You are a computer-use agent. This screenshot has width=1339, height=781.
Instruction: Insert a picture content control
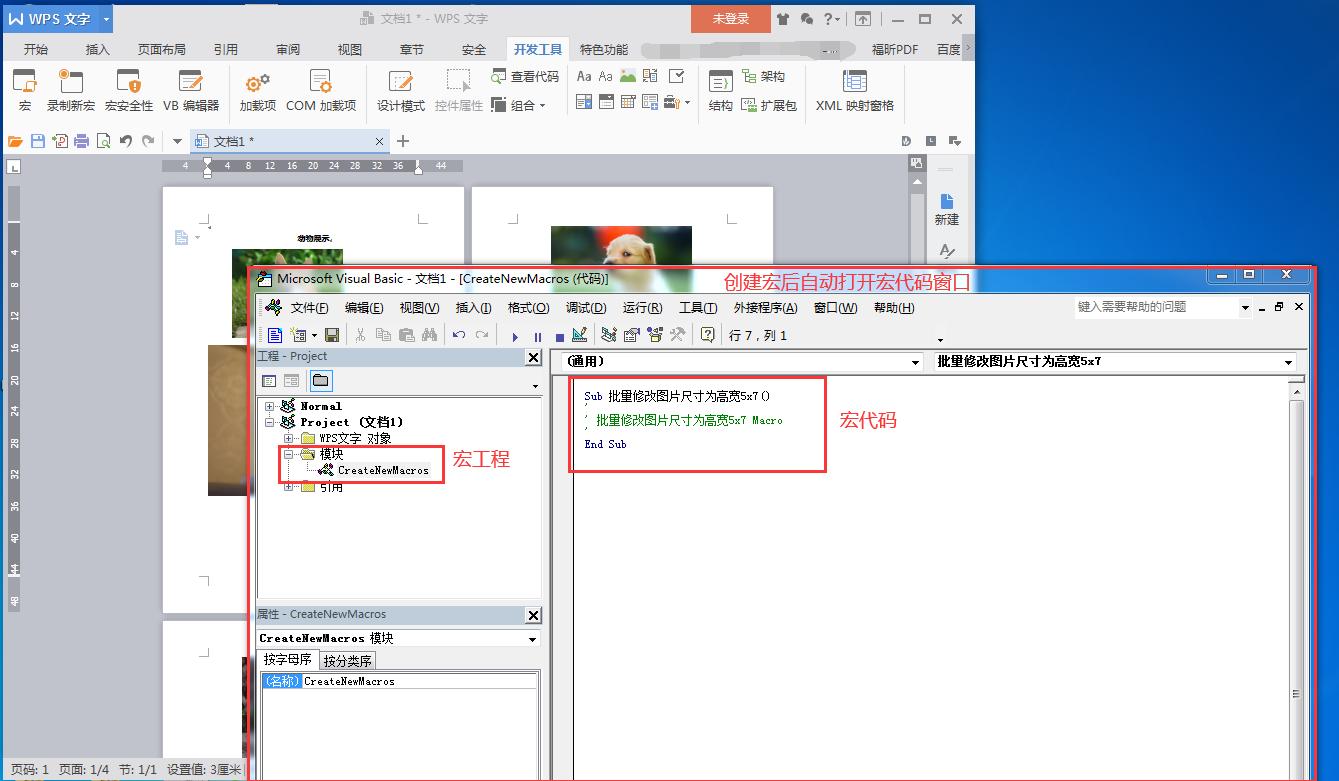tap(628, 76)
